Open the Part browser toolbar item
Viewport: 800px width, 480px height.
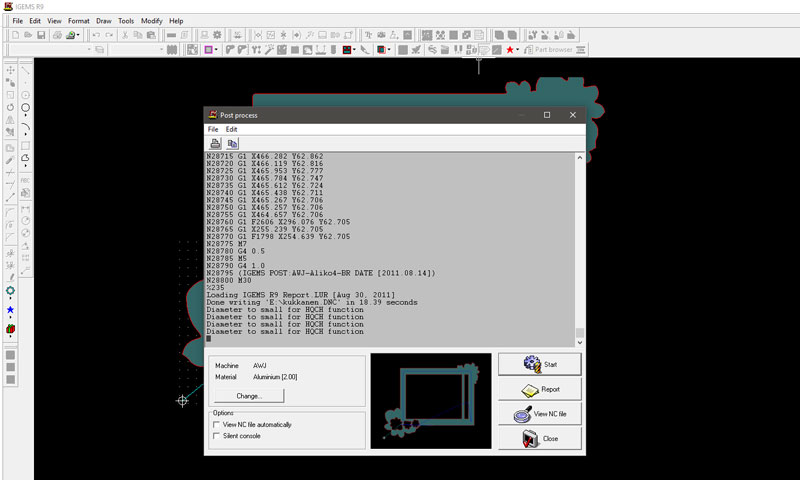(548, 49)
